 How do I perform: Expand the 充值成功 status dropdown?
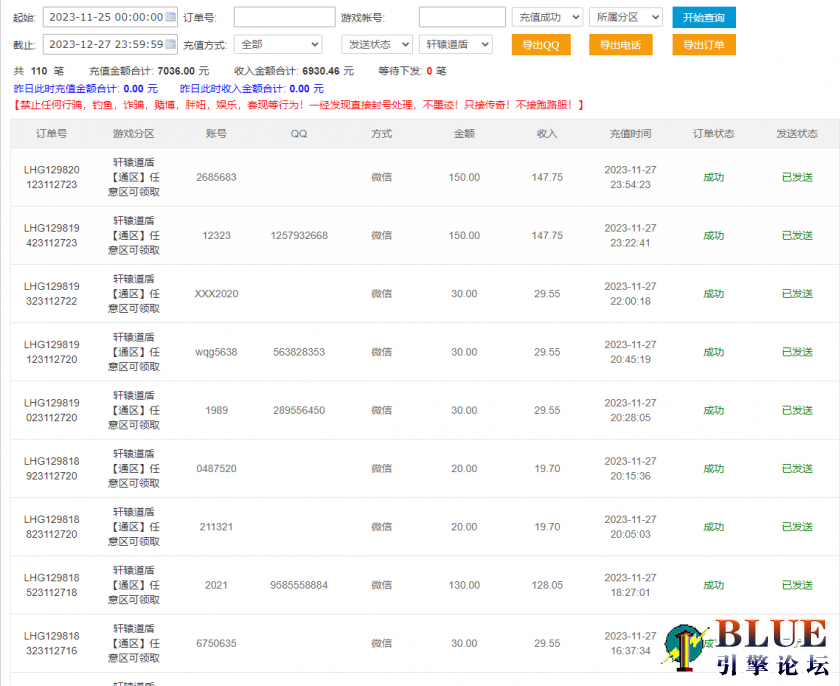click(x=547, y=17)
